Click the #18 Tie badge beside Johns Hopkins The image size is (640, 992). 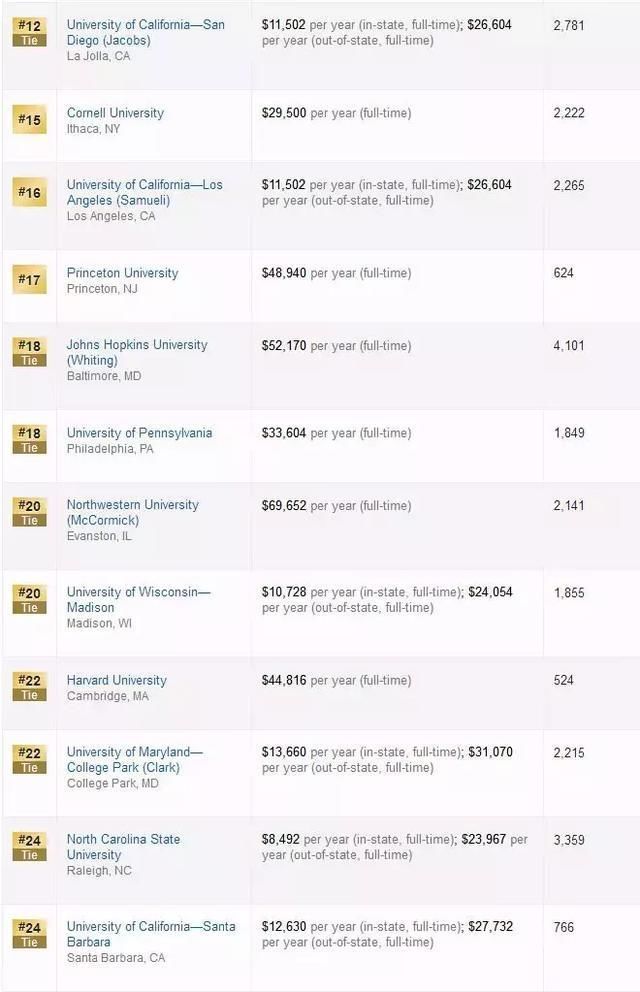[x=29, y=352]
